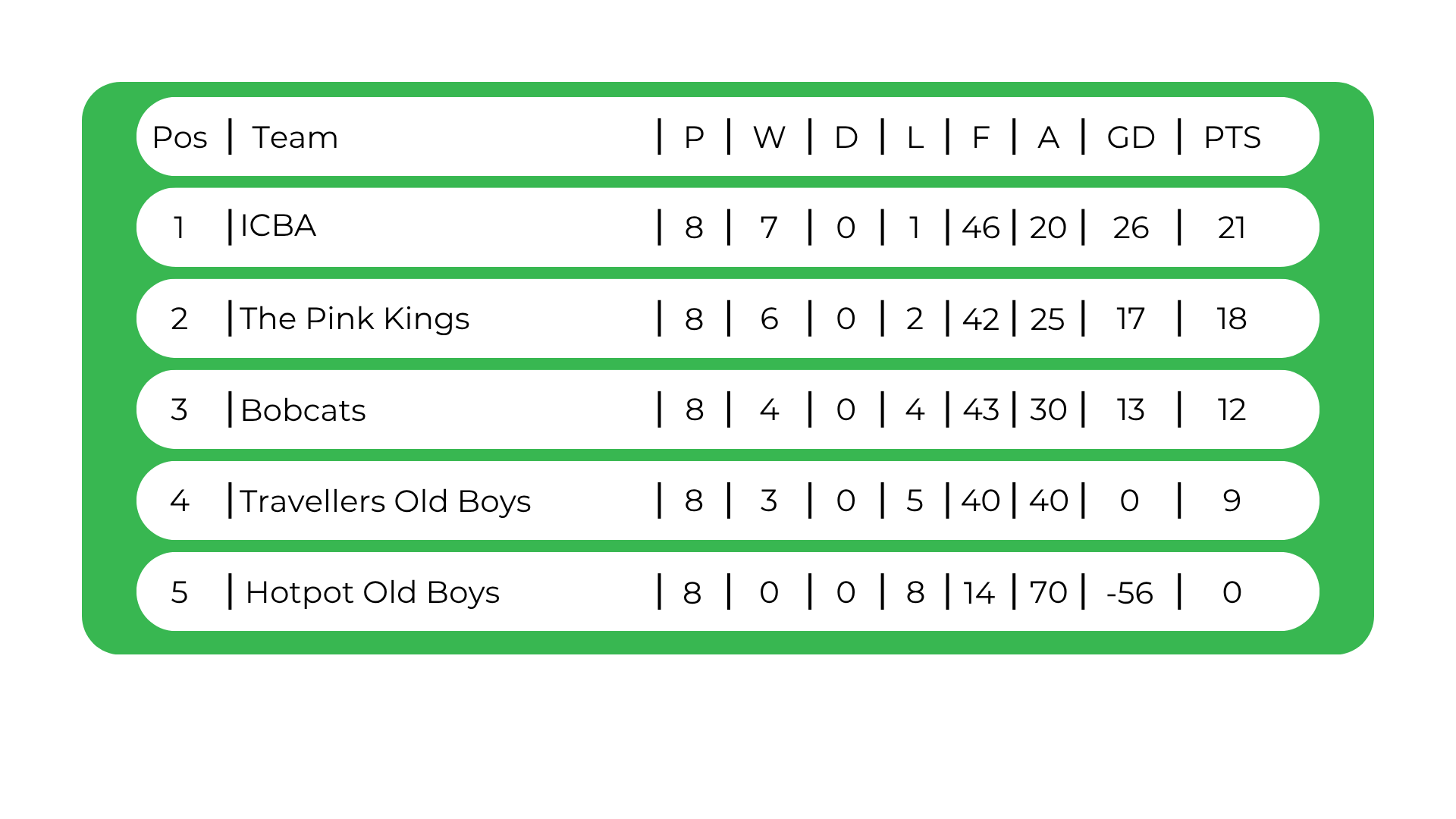Click Bobcats goals for value 43

click(981, 409)
